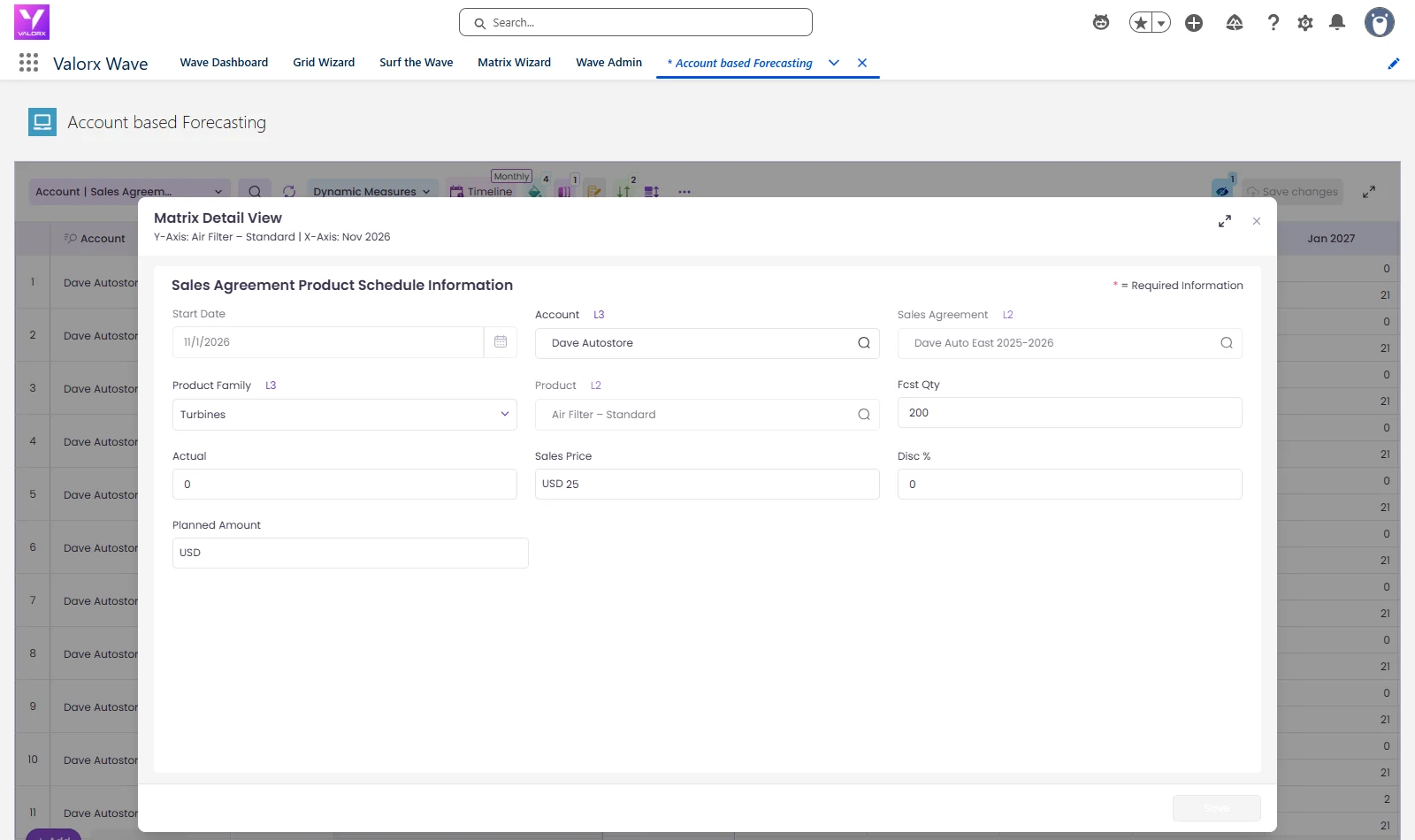Switch to Wave Dashboard tab
Viewport: 1415px width, 840px height.
[x=224, y=63]
